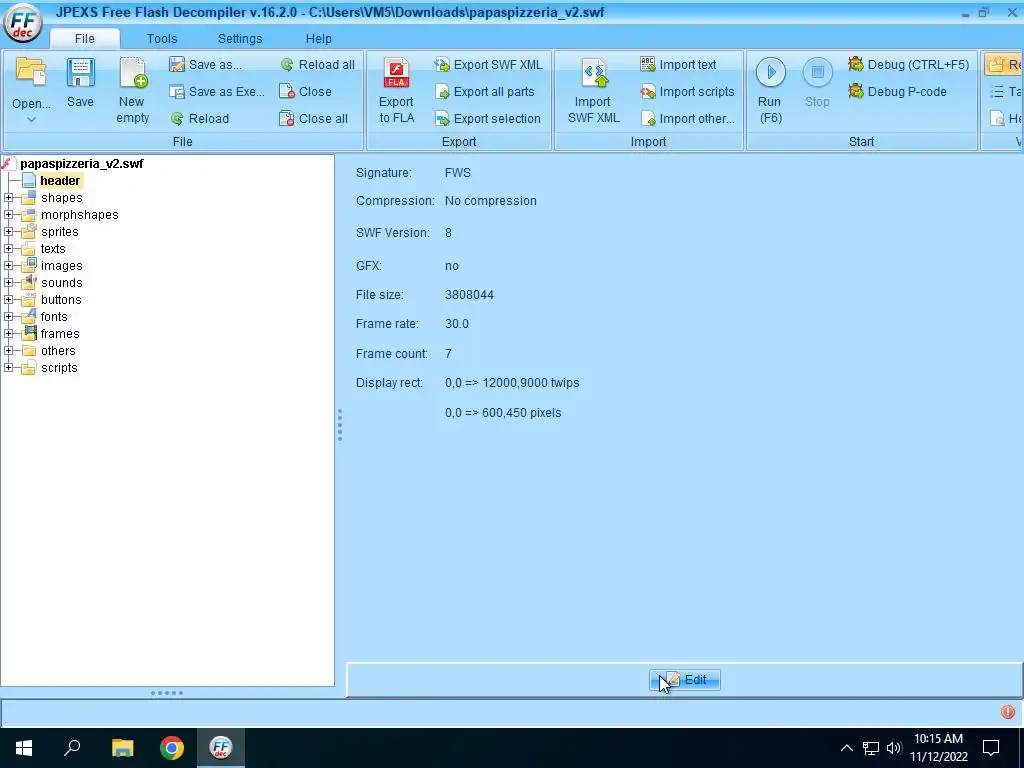Expand the buttons tree node
Viewport: 1024px width, 768px height.
[x=8, y=299]
